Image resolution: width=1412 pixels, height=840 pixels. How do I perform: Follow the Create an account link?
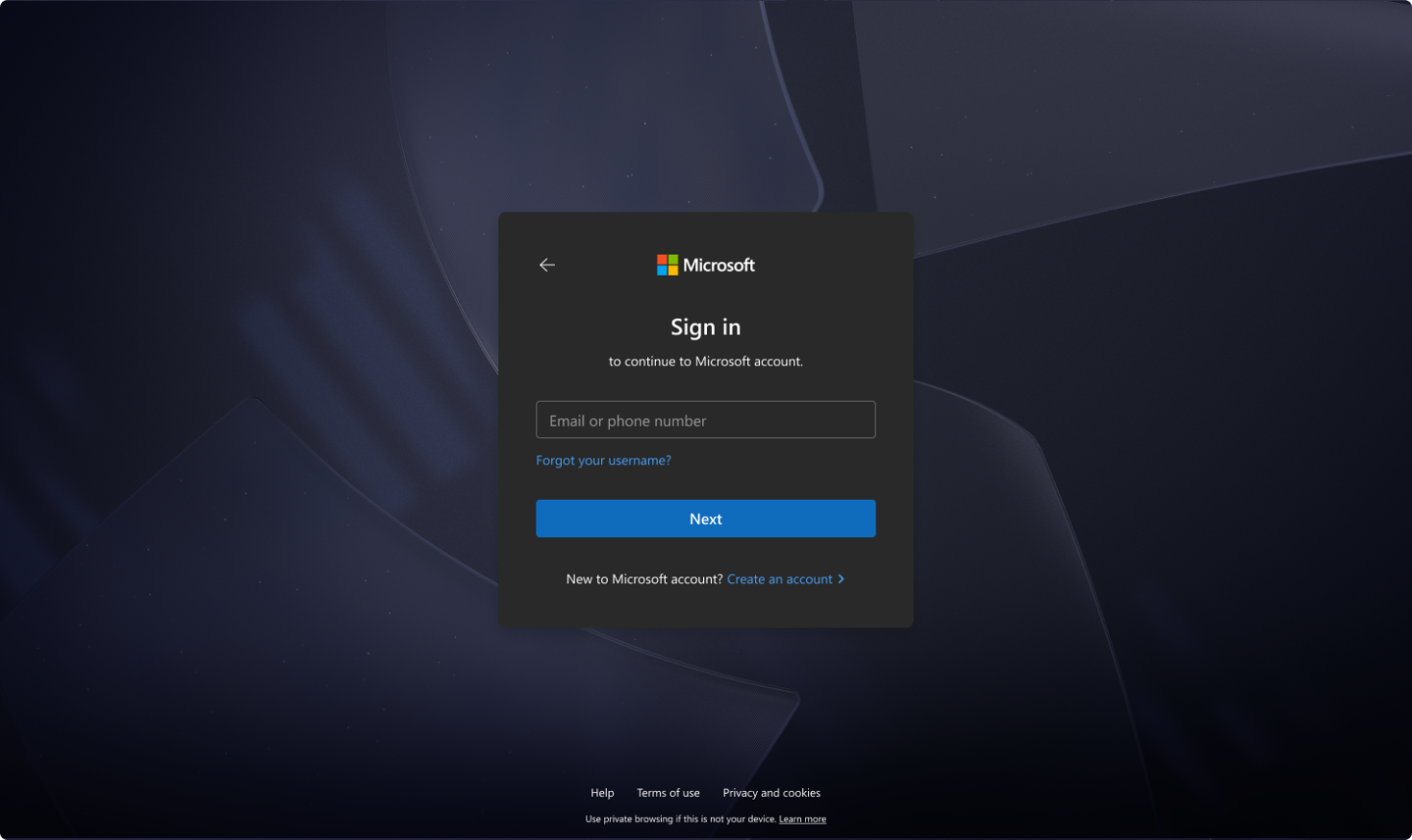[x=780, y=579]
